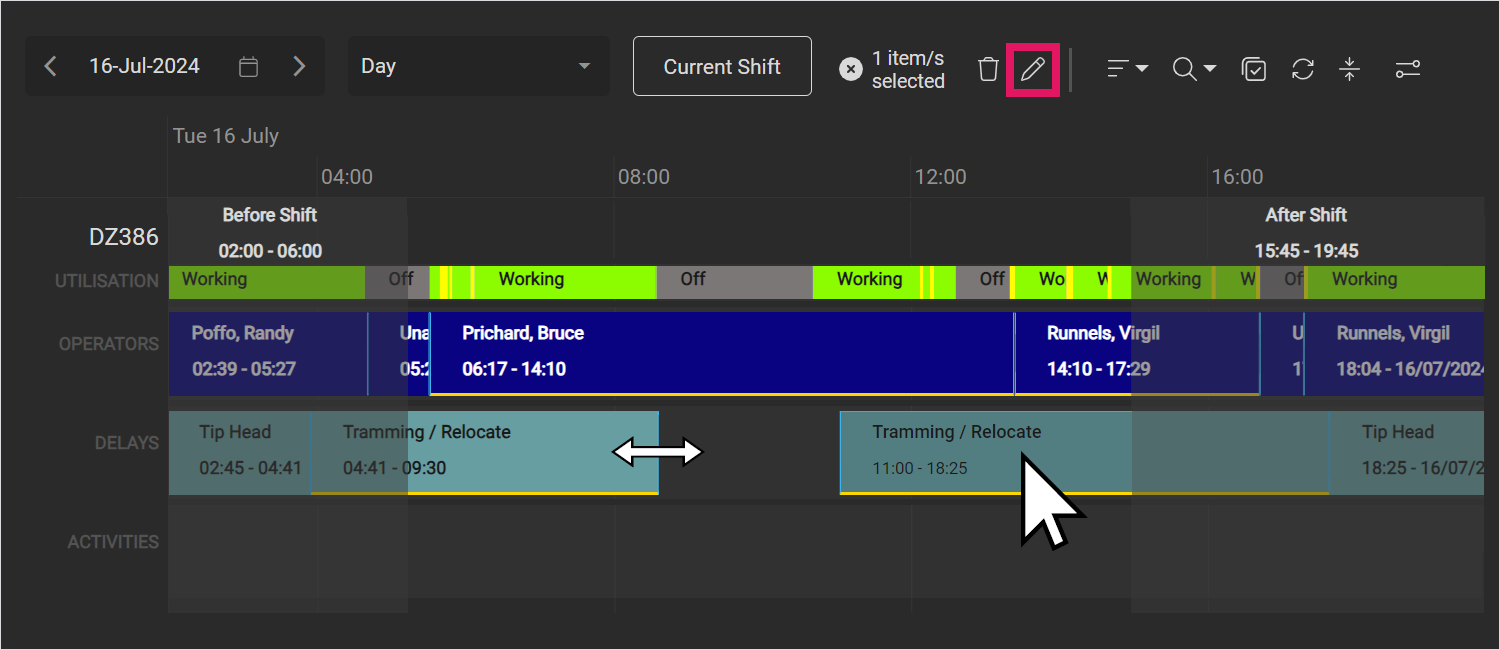Open the filter sliders settings
Screen dimensions: 1500x650
[x=1407, y=69]
